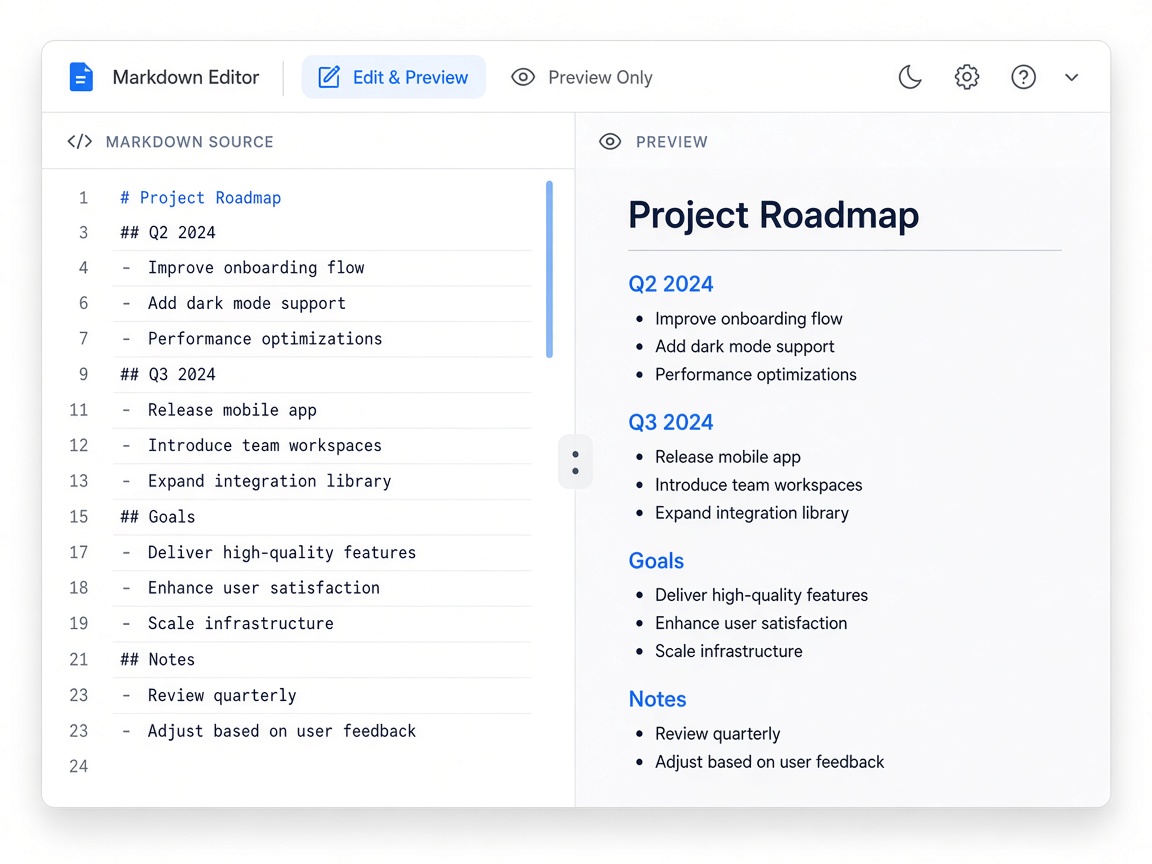Click the 'Q2 2024' preview heading

click(x=671, y=284)
